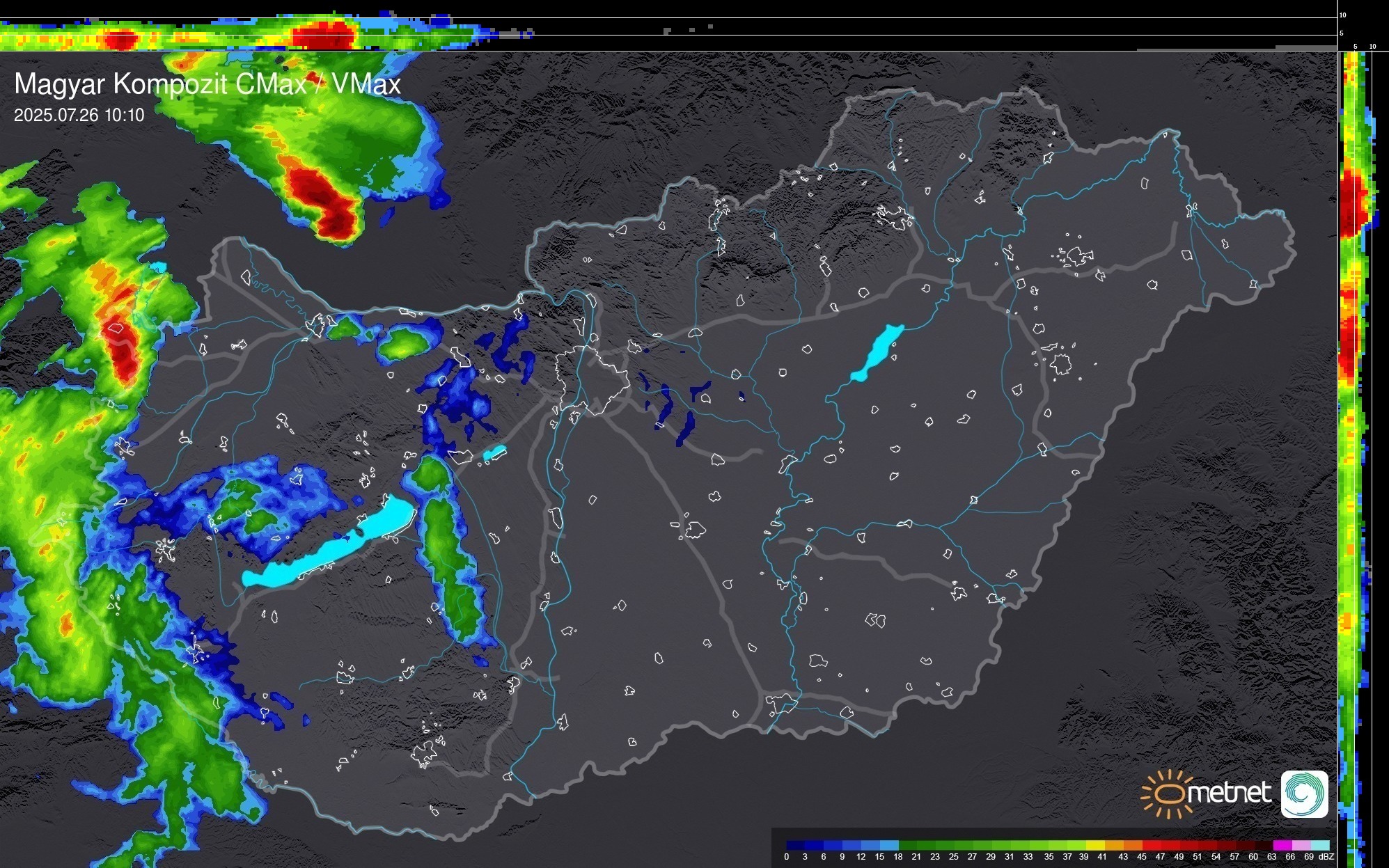This screenshot has height=868, width=1389.
Task: Click small Lake Velence cyan shape
Action: (494, 453)
